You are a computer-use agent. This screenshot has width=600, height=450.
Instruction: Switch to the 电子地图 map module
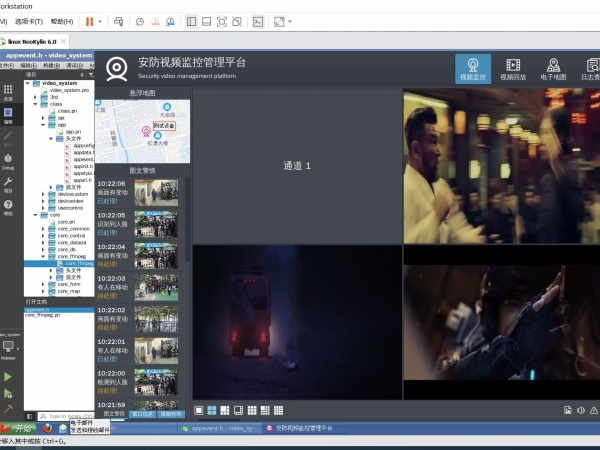pos(554,69)
